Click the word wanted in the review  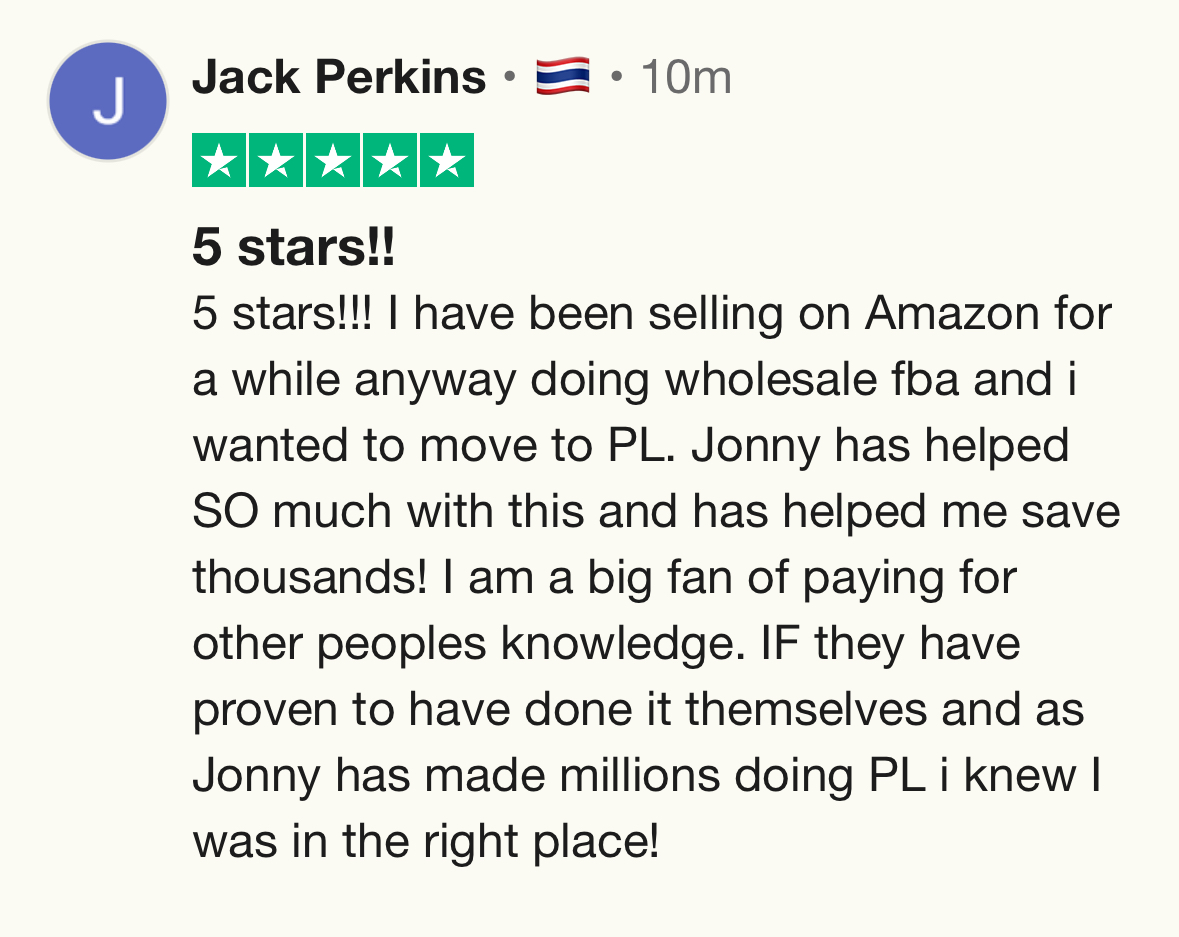pyautogui.click(x=270, y=445)
